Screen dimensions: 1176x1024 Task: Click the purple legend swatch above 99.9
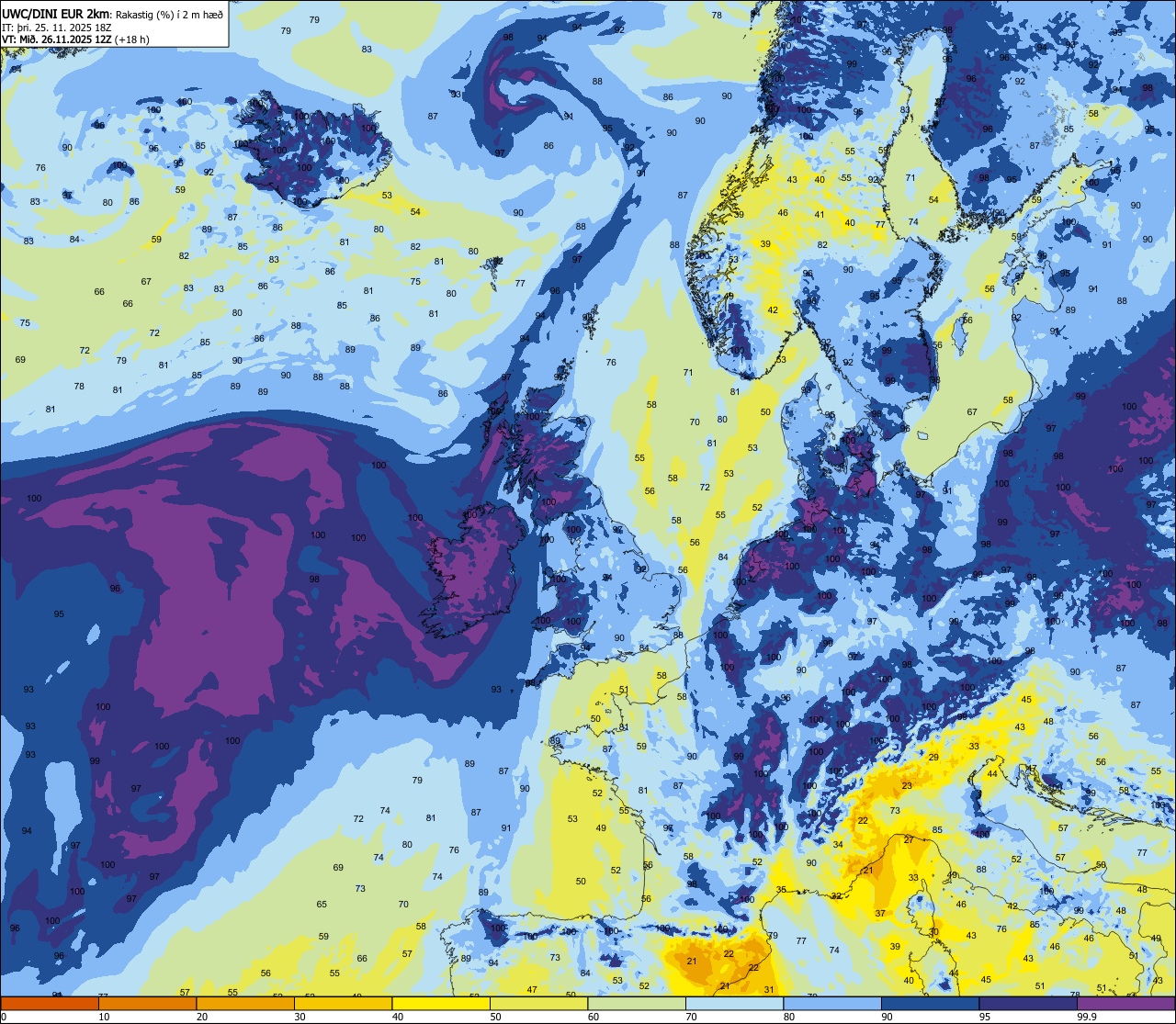pos(1125,1004)
